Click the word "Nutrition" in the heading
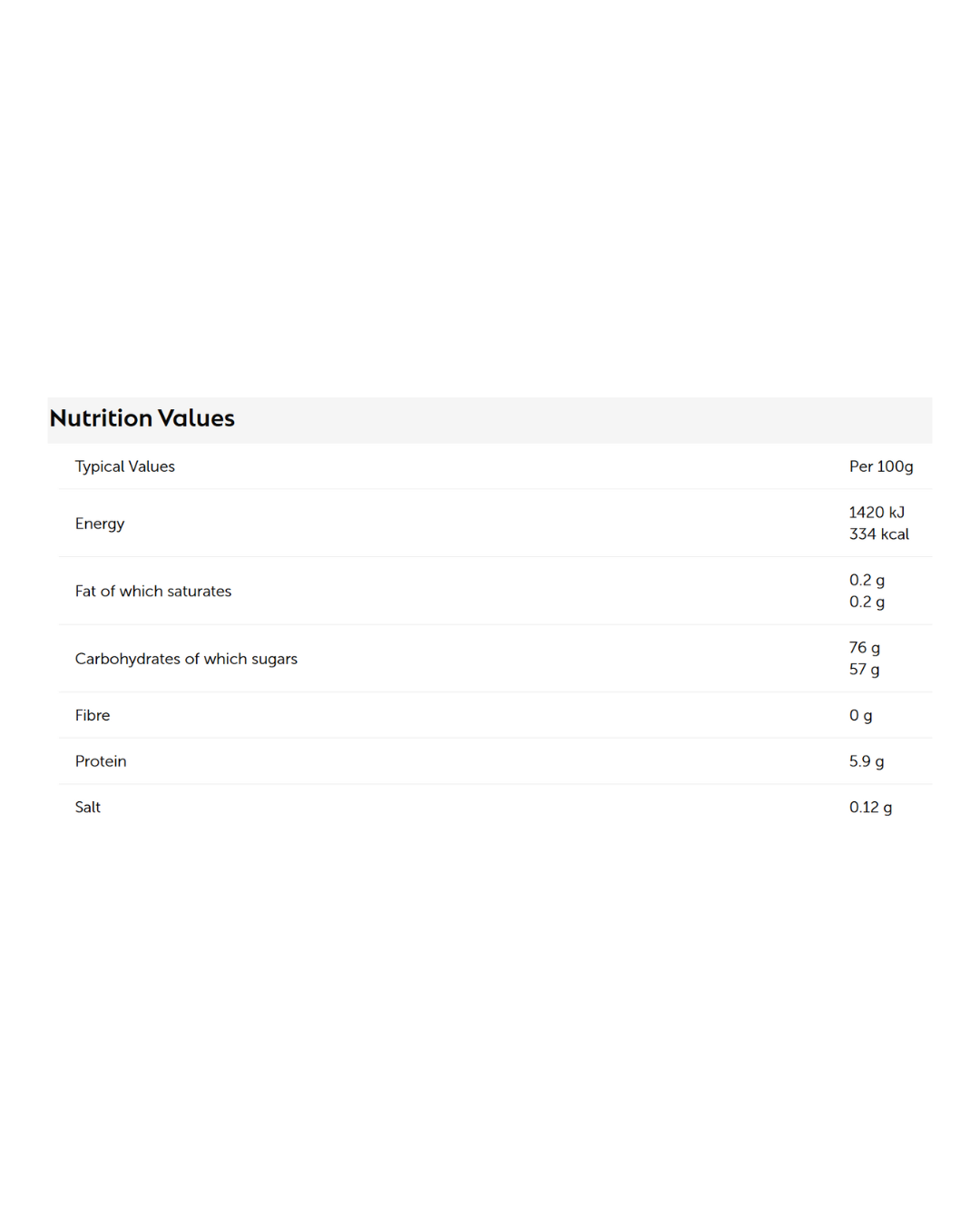 pos(101,418)
